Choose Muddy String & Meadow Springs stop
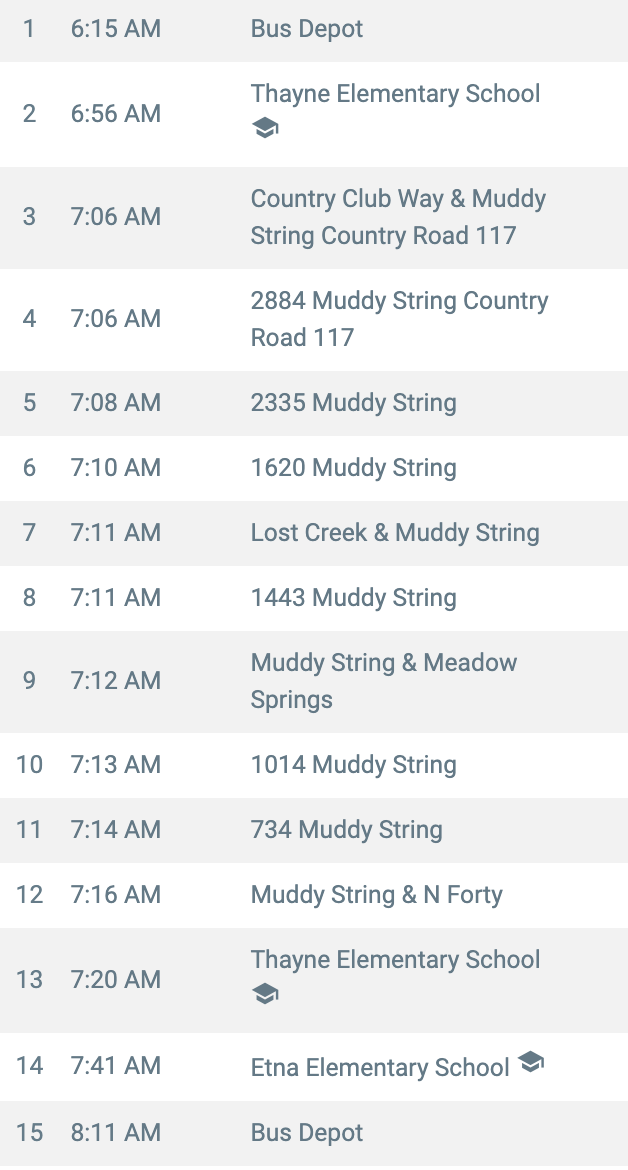This screenshot has height=1170, width=628. (x=314, y=681)
